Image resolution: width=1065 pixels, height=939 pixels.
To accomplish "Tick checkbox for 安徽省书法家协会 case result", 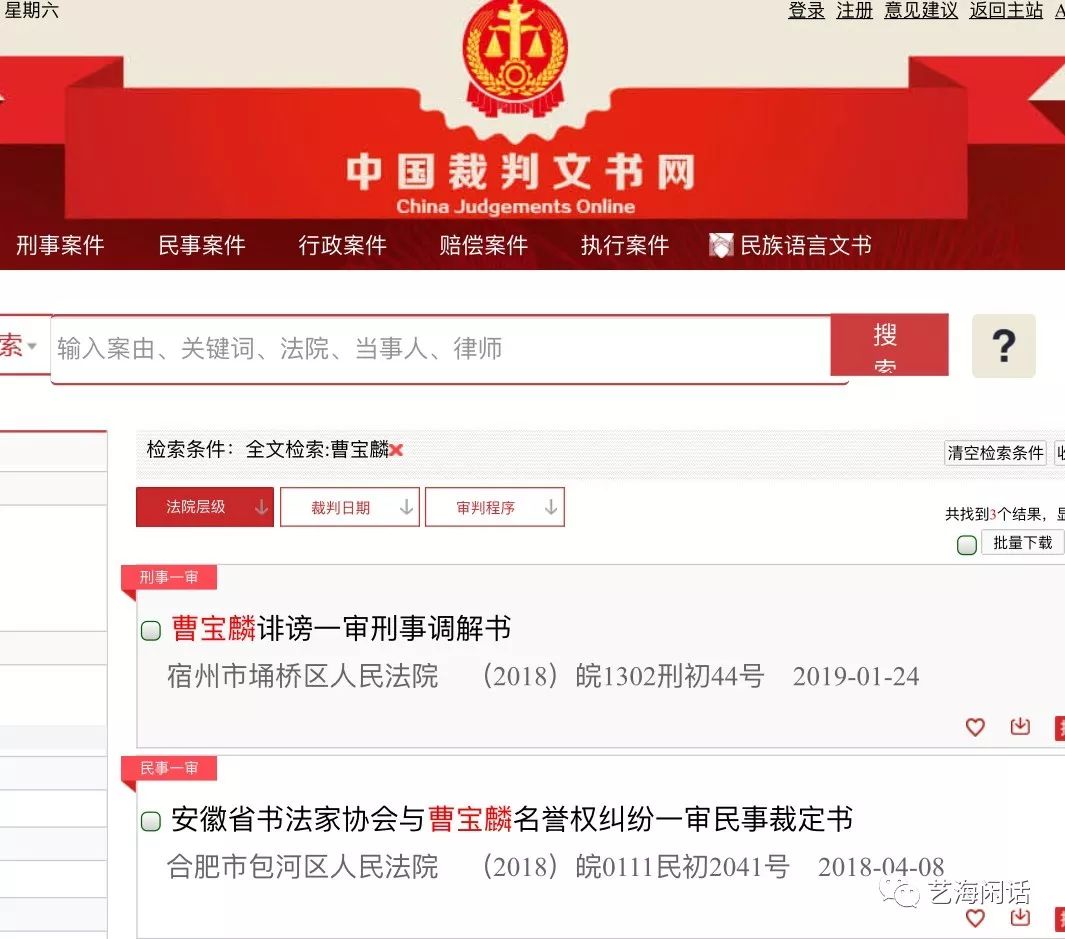I will click(x=151, y=821).
